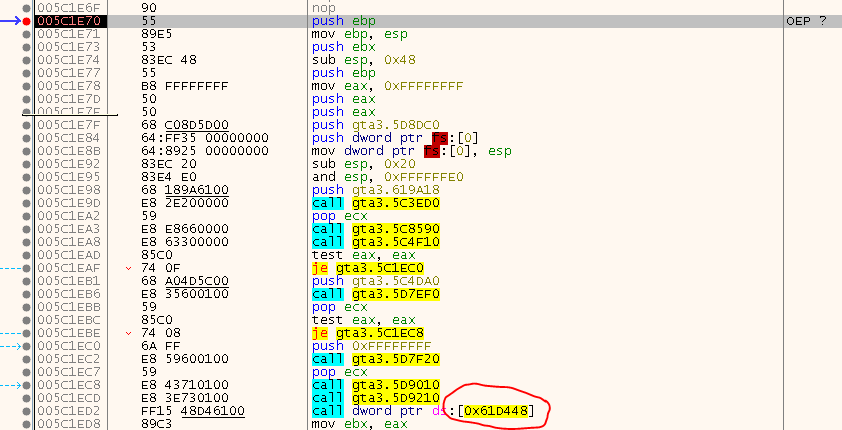Toggle breakpoint dot for address 005C1E6F

[x=26, y=8]
